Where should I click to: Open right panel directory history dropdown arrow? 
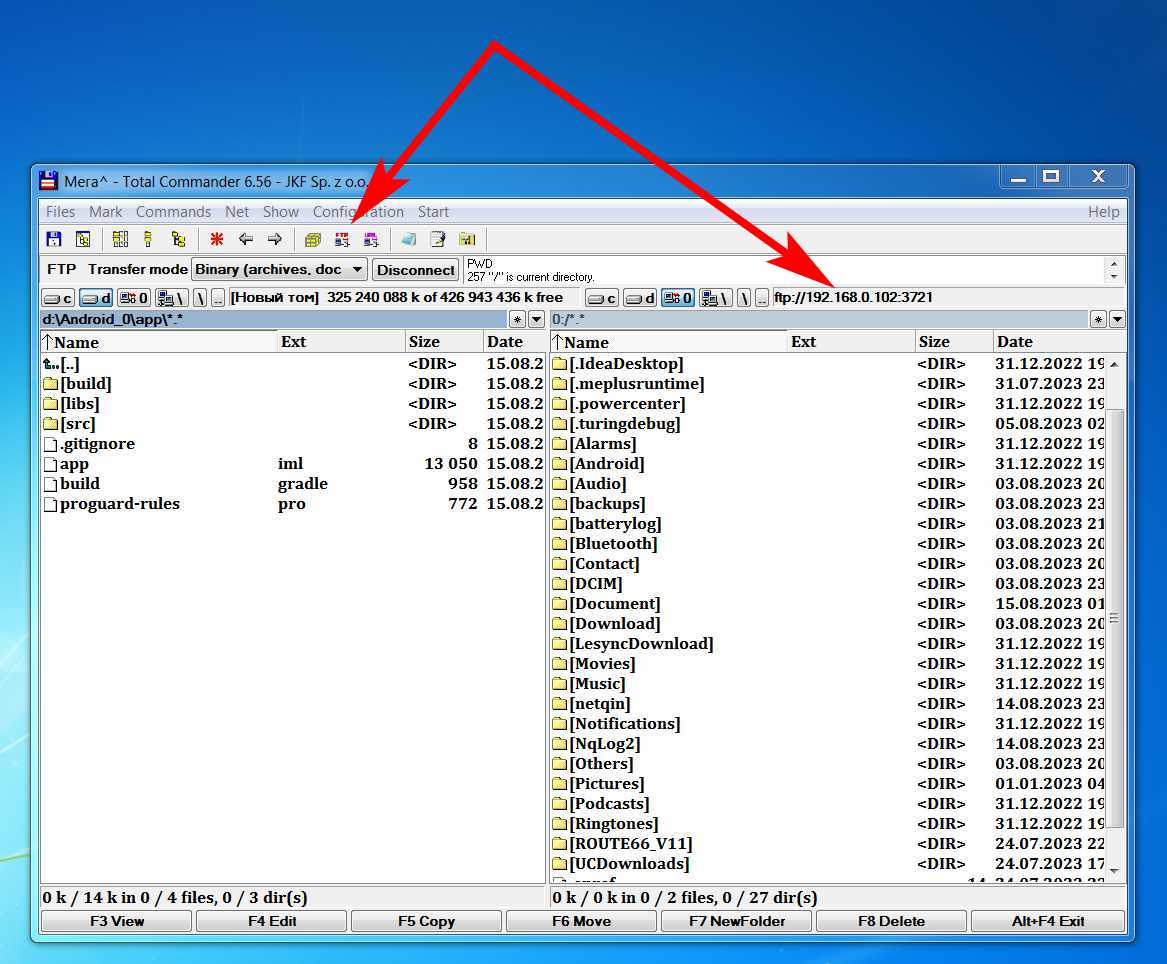(x=1117, y=320)
